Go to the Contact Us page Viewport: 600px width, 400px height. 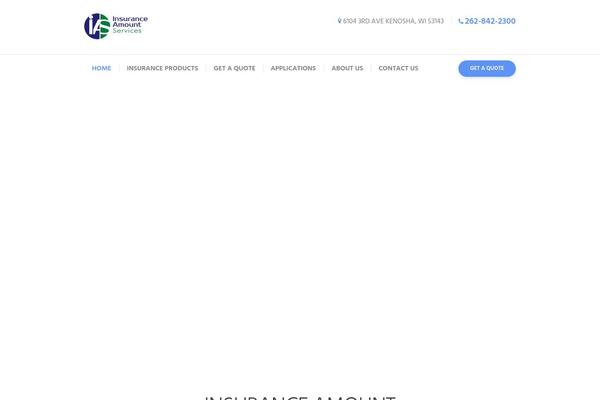point(398,68)
